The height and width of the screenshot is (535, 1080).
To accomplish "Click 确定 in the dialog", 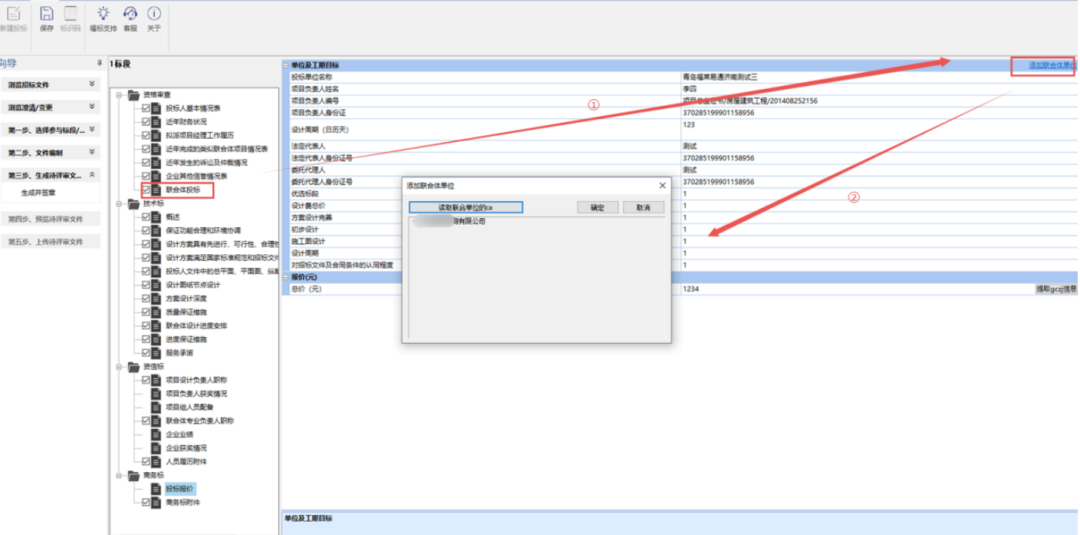I will point(598,207).
